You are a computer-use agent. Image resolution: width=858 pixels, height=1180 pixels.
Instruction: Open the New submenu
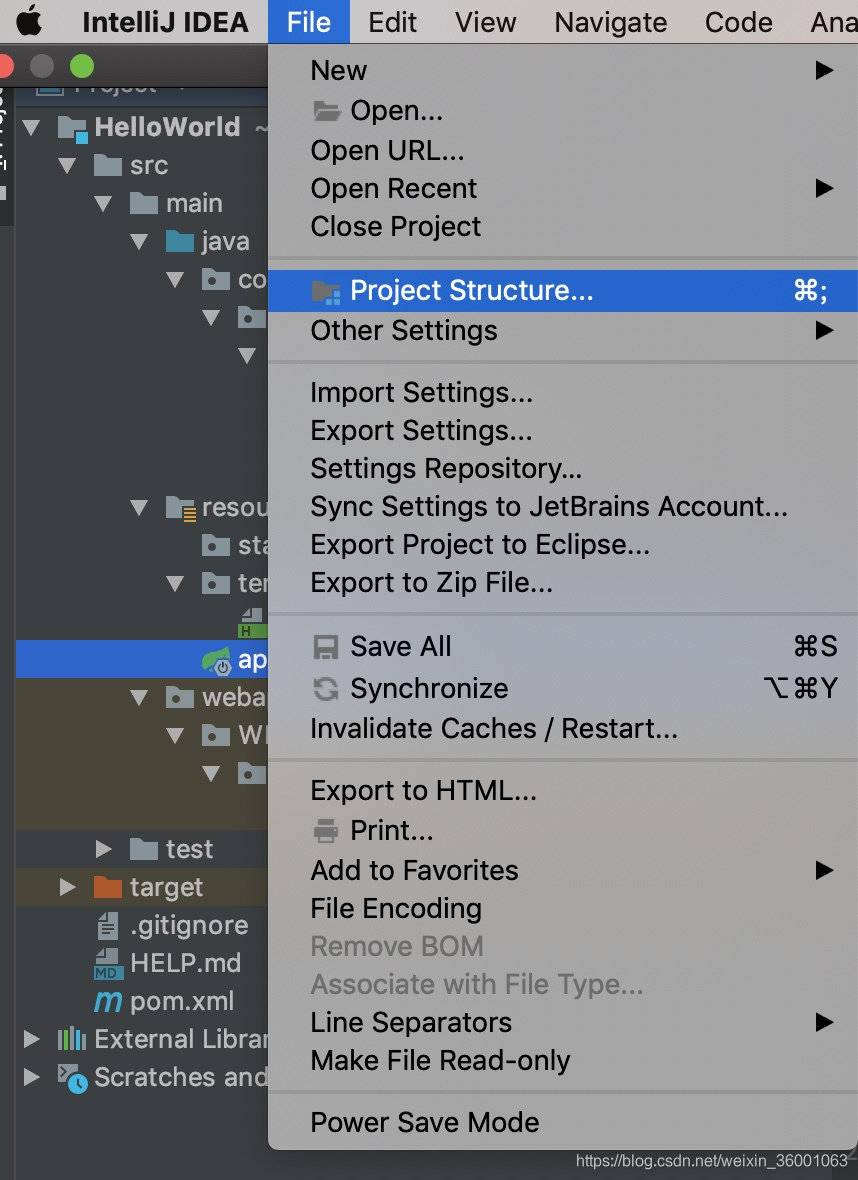click(563, 70)
